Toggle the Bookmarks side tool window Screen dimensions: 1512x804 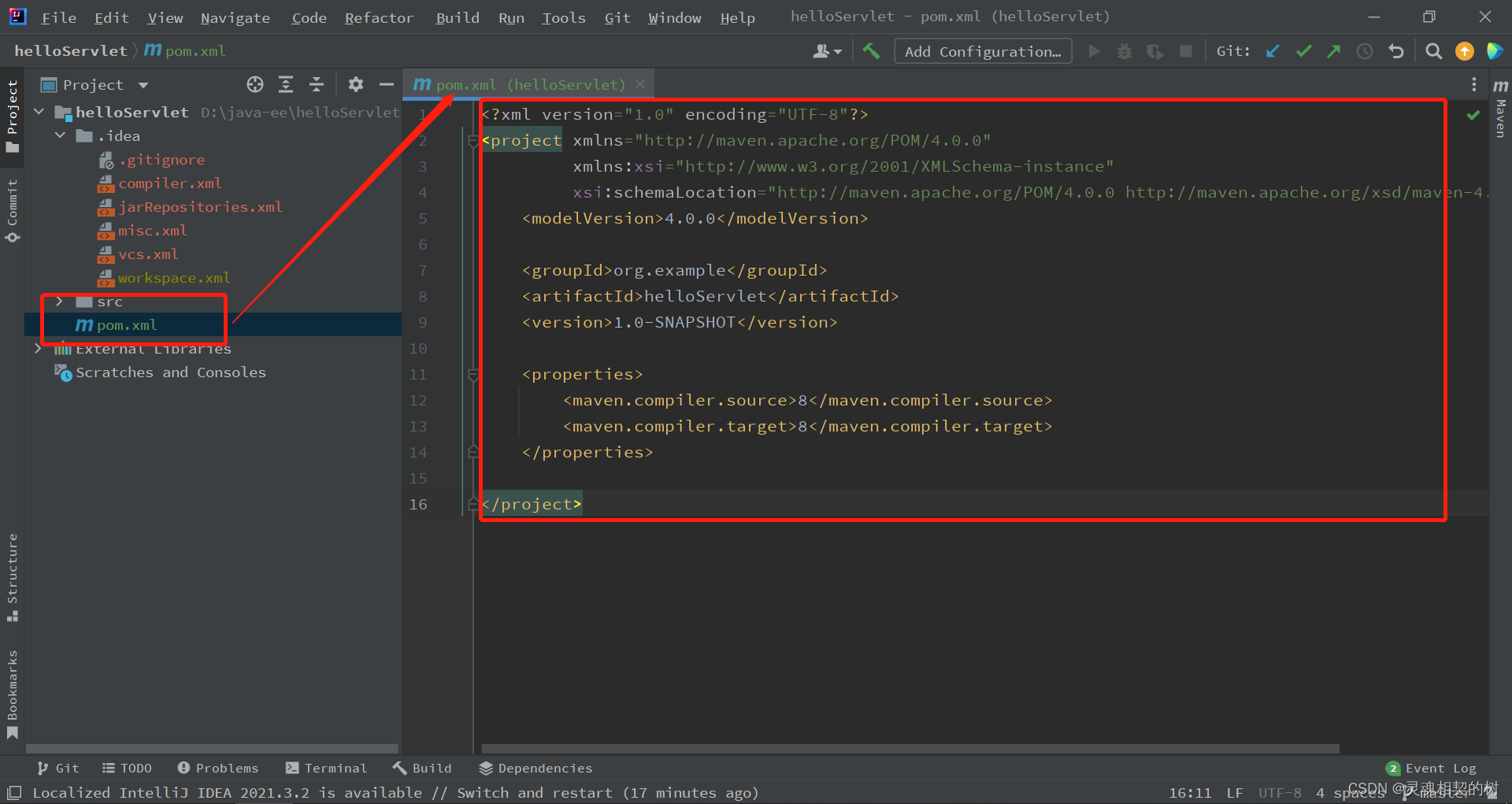click(x=12, y=694)
